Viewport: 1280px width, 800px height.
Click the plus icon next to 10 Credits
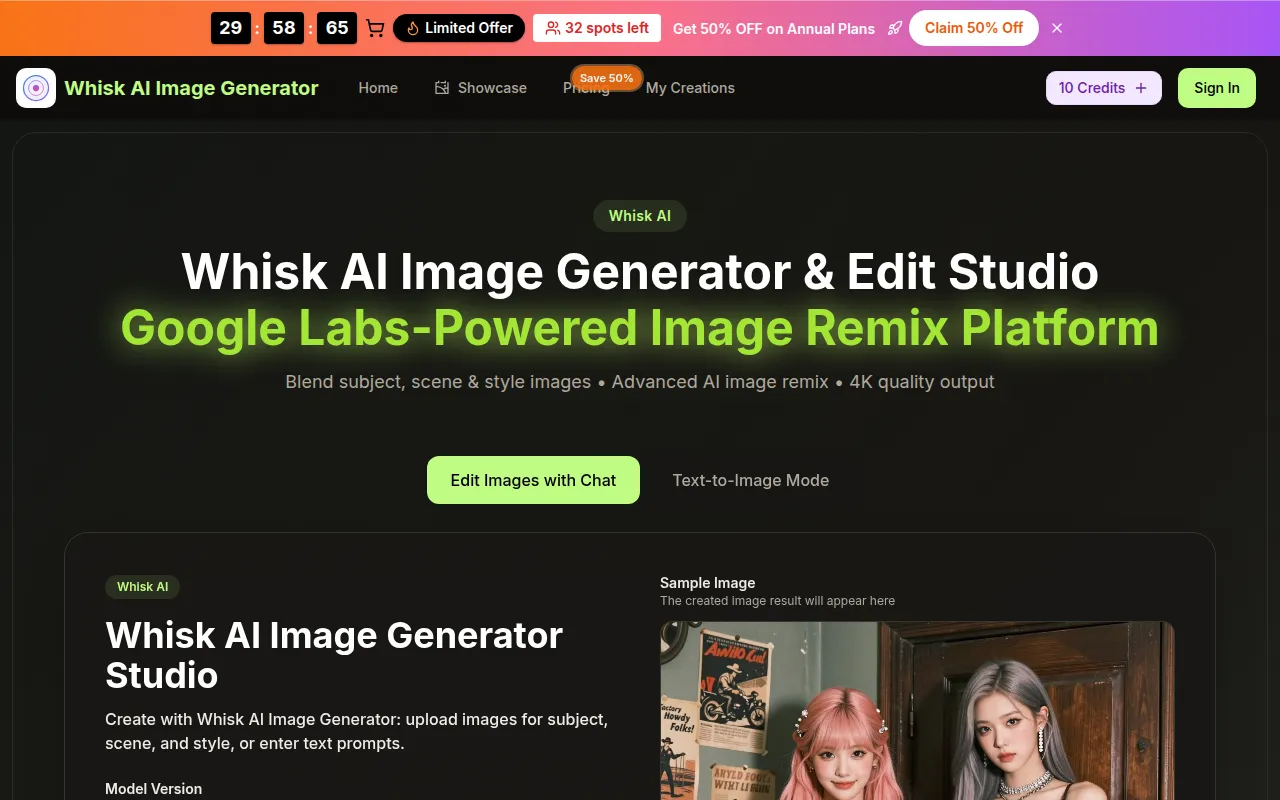(x=1142, y=88)
